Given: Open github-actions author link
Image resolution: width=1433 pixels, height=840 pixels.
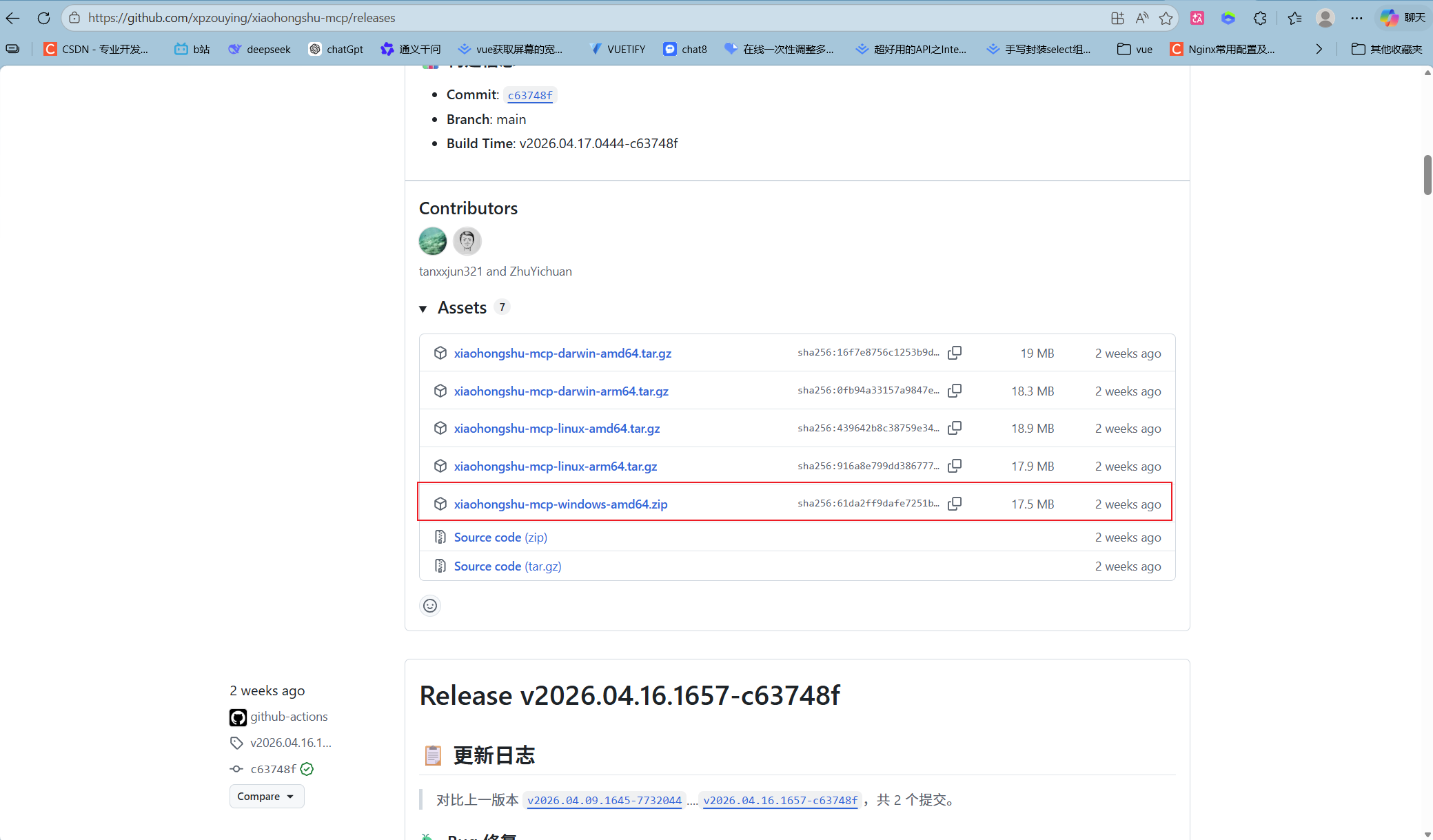Looking at the screenshot, I should pos(289,717).
